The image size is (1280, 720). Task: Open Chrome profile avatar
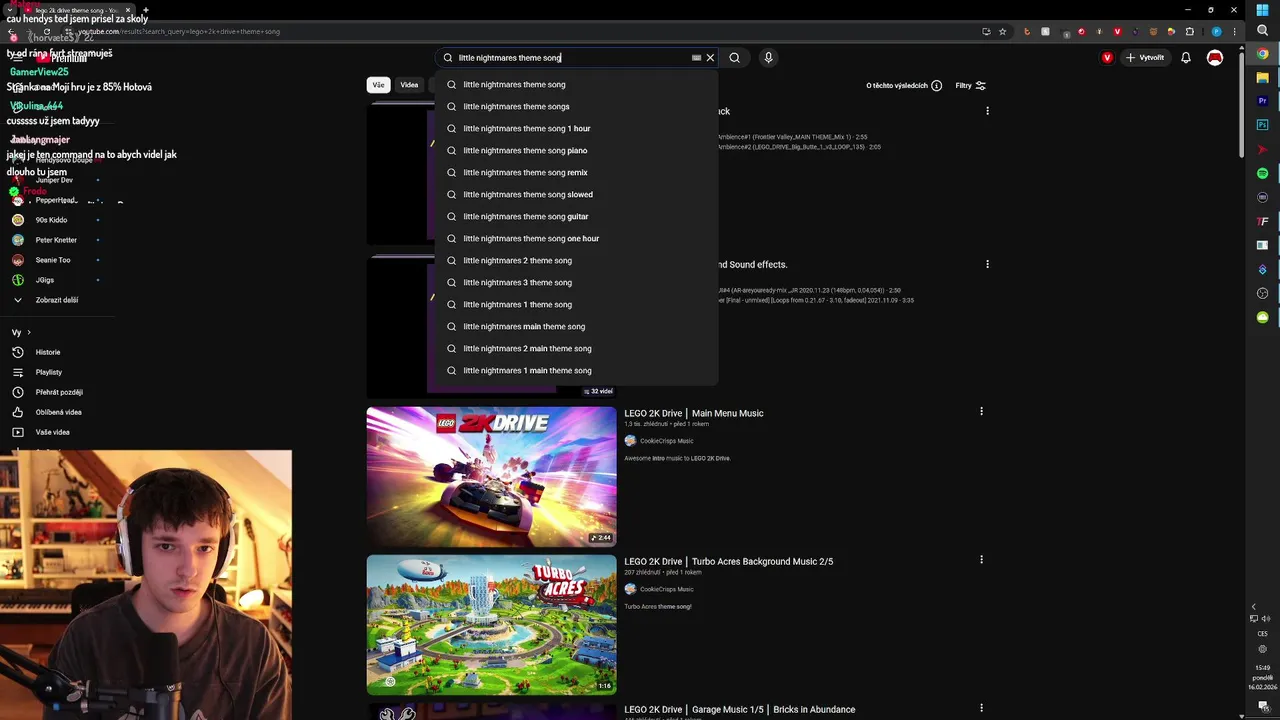(x=1217, y=31)
